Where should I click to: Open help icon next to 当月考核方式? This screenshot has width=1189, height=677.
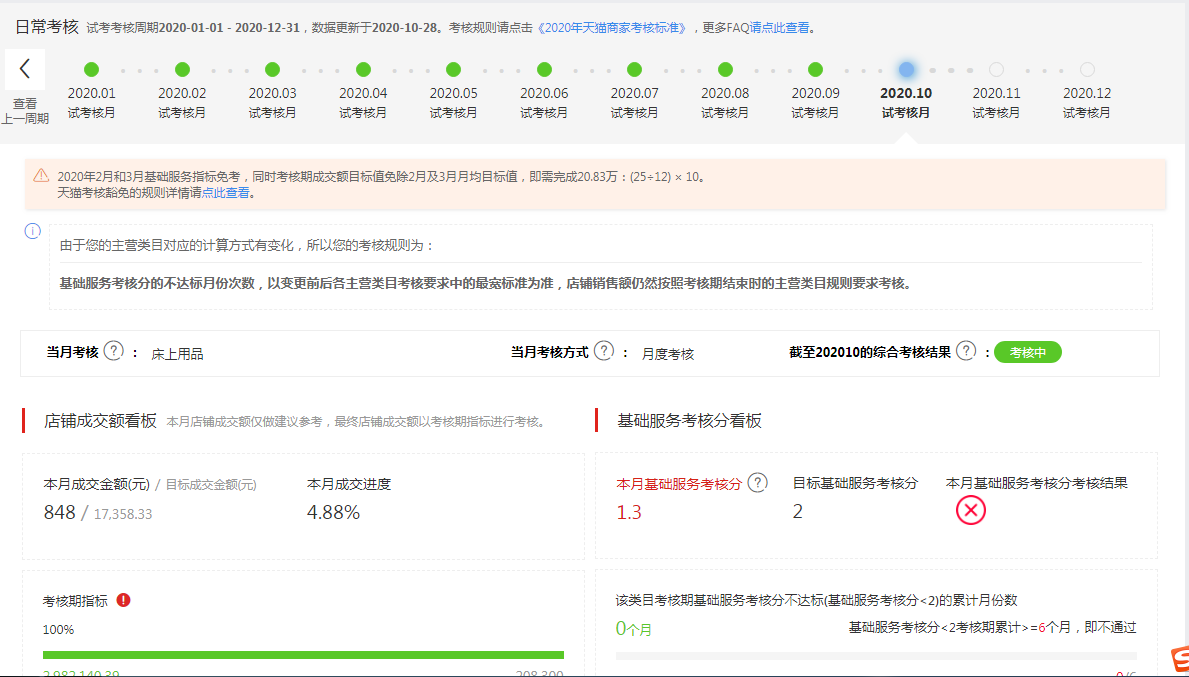tap(604, 351)
